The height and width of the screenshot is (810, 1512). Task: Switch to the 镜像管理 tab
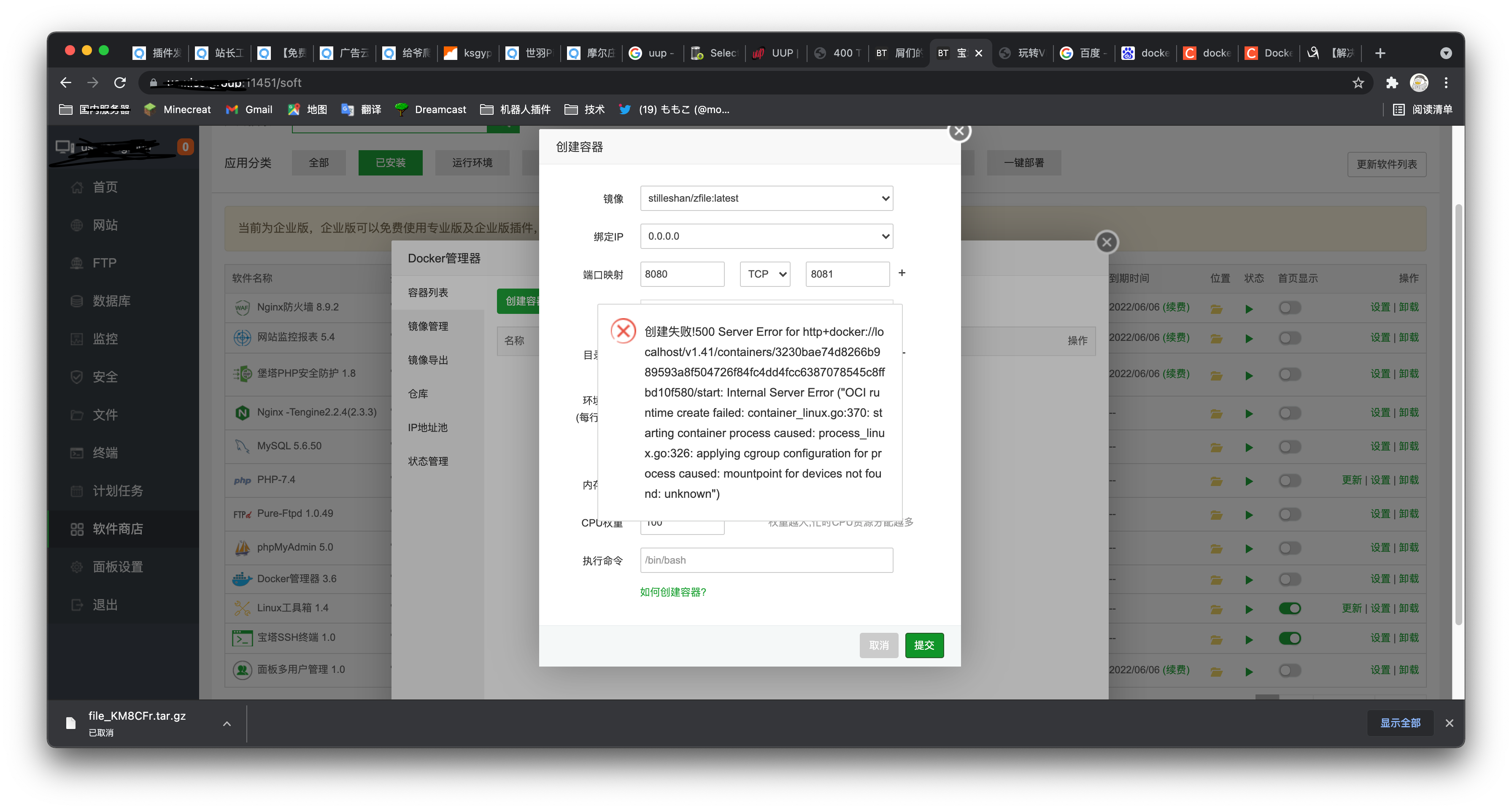(428, 327)
